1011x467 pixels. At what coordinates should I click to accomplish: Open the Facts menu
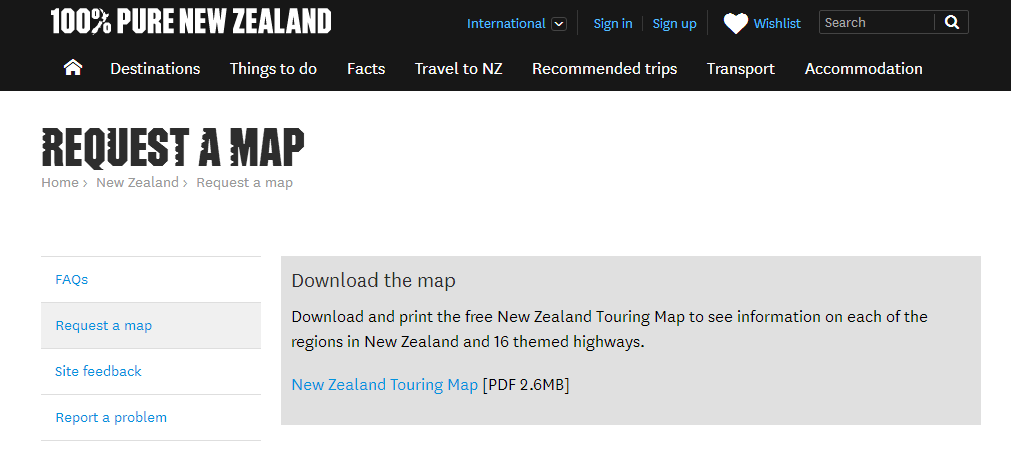(366, 68)
